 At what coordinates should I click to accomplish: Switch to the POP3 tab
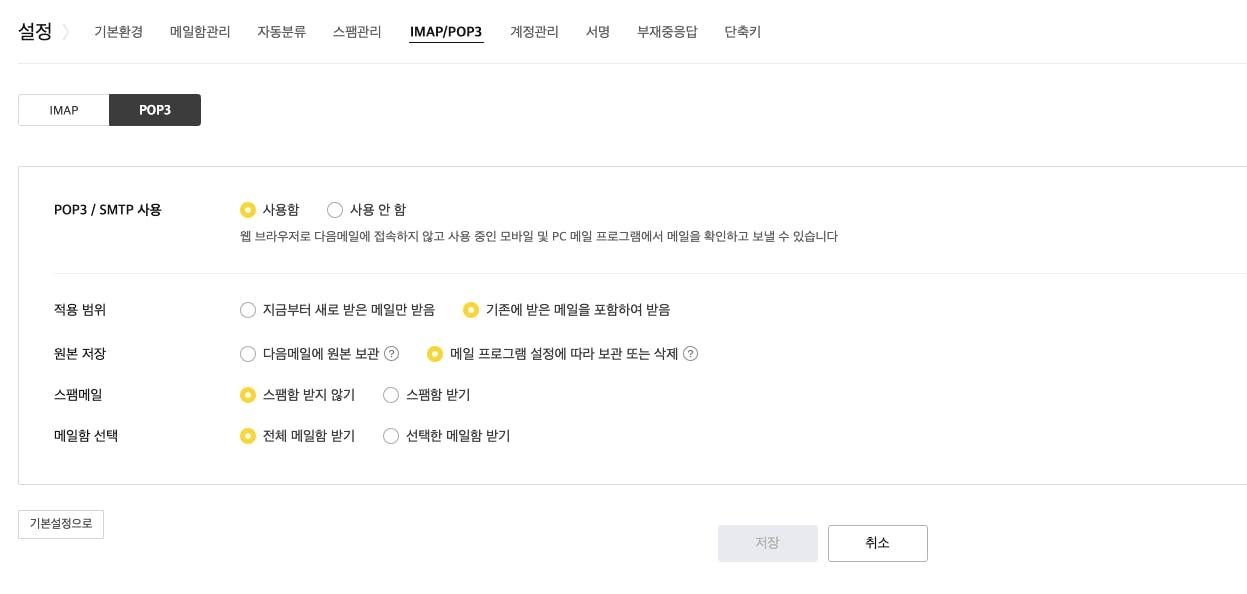pos(155,110)
